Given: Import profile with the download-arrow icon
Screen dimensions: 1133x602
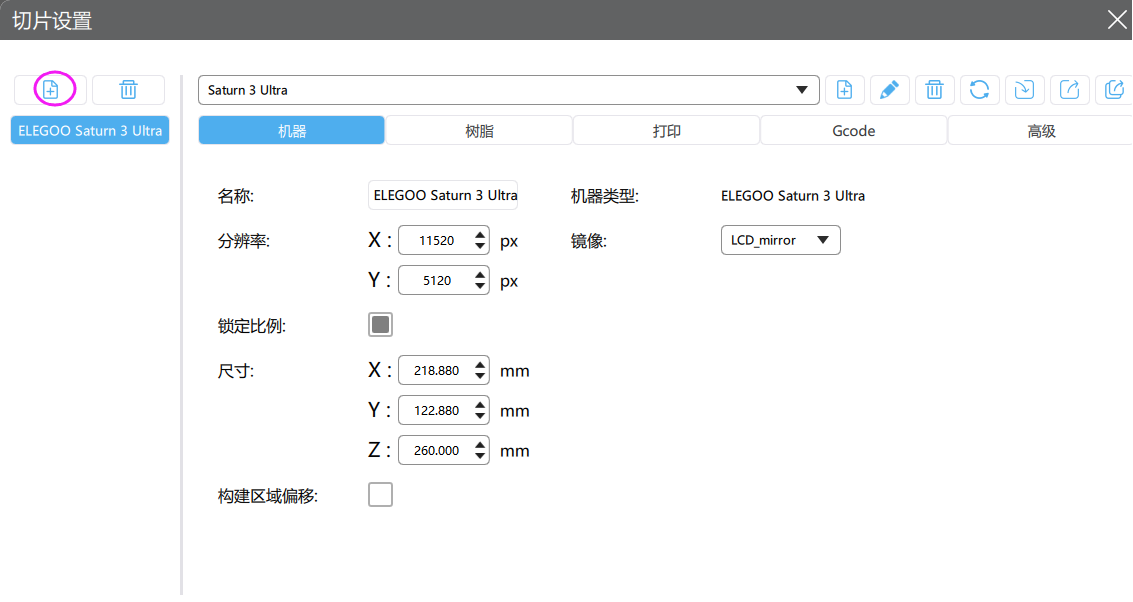Looking at the screenshot, I should click(1025, 90).
